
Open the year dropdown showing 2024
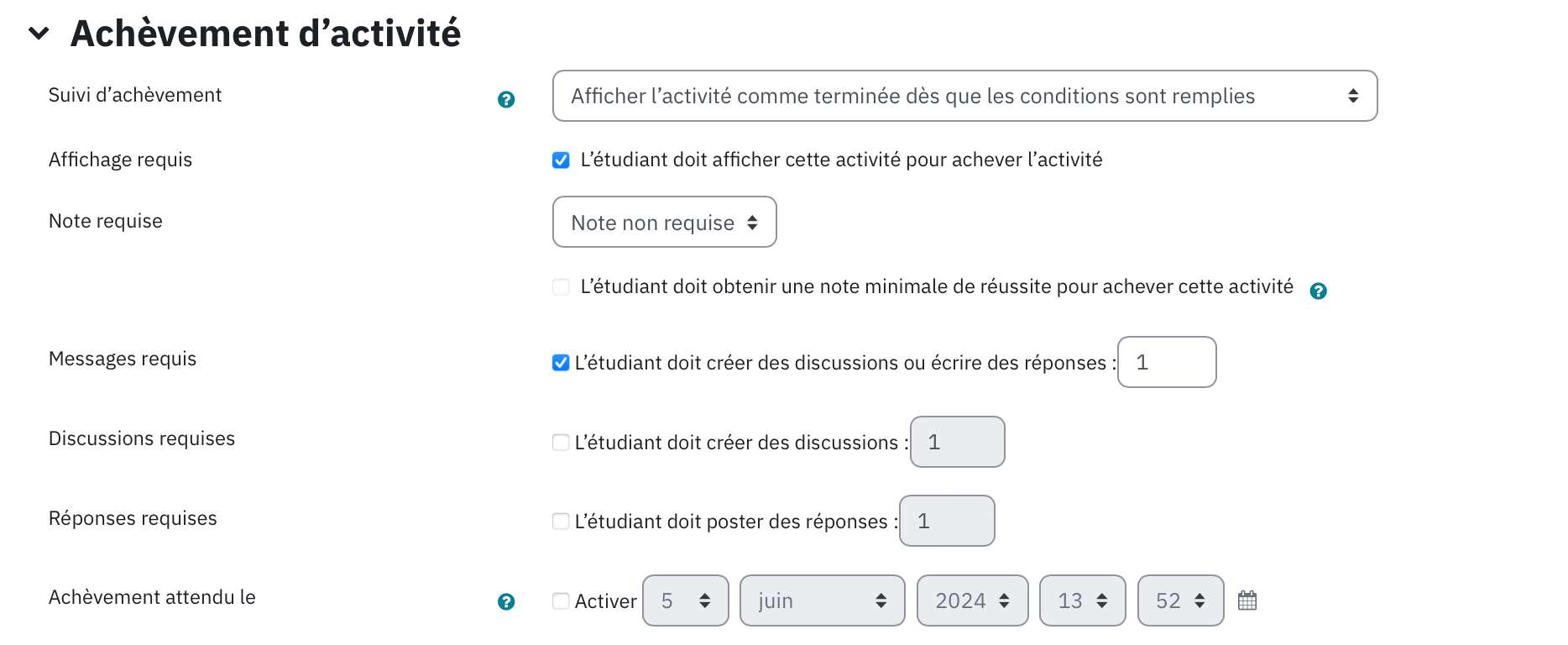pos(972,600)
